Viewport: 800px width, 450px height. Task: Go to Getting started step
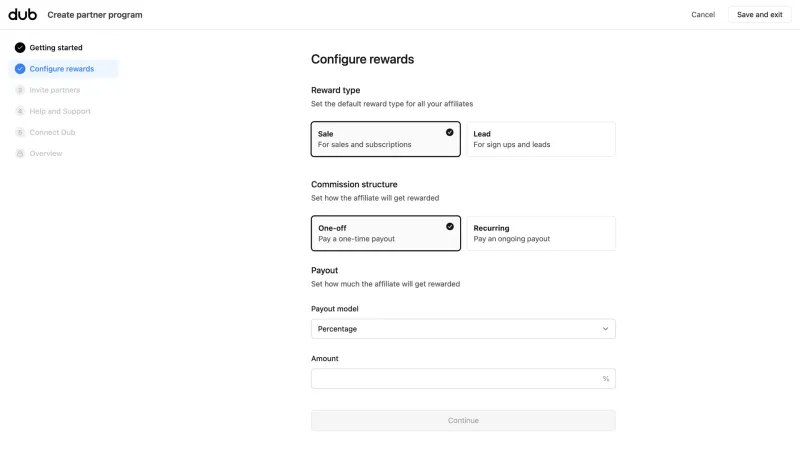point(56,47)
